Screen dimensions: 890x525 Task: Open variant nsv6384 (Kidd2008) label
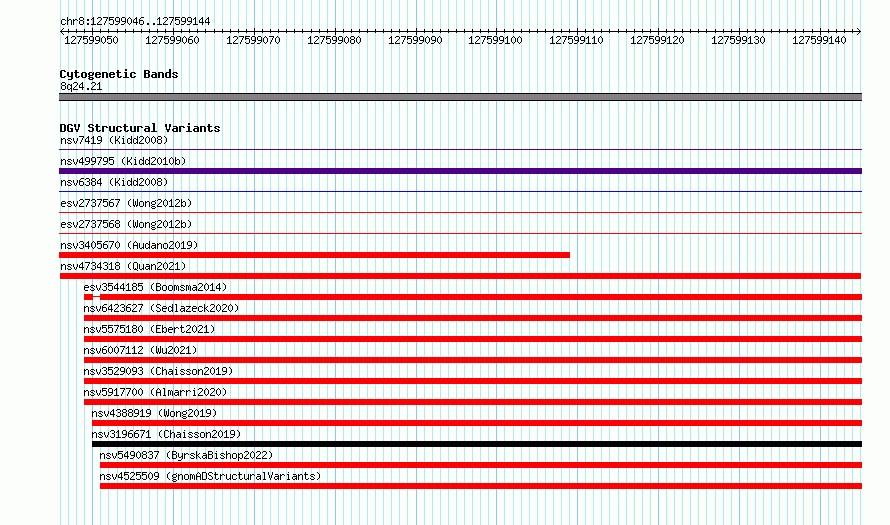tap(114, 182)
